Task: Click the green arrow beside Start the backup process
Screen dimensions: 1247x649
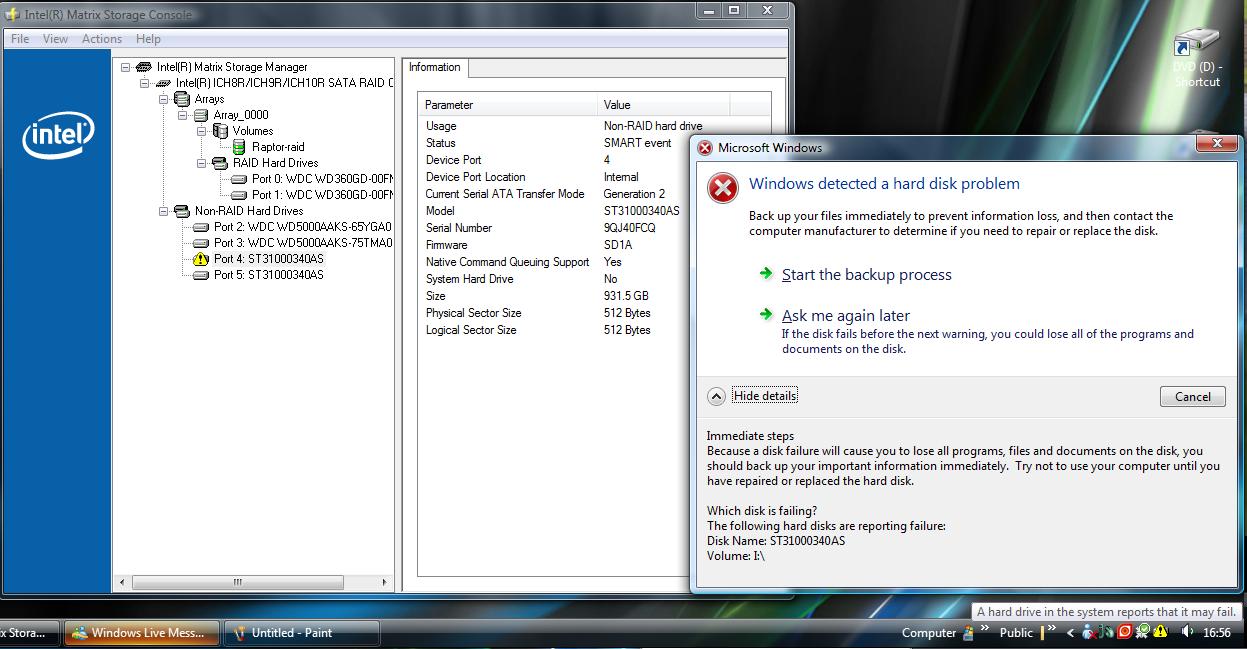Action: pos(765,273)
